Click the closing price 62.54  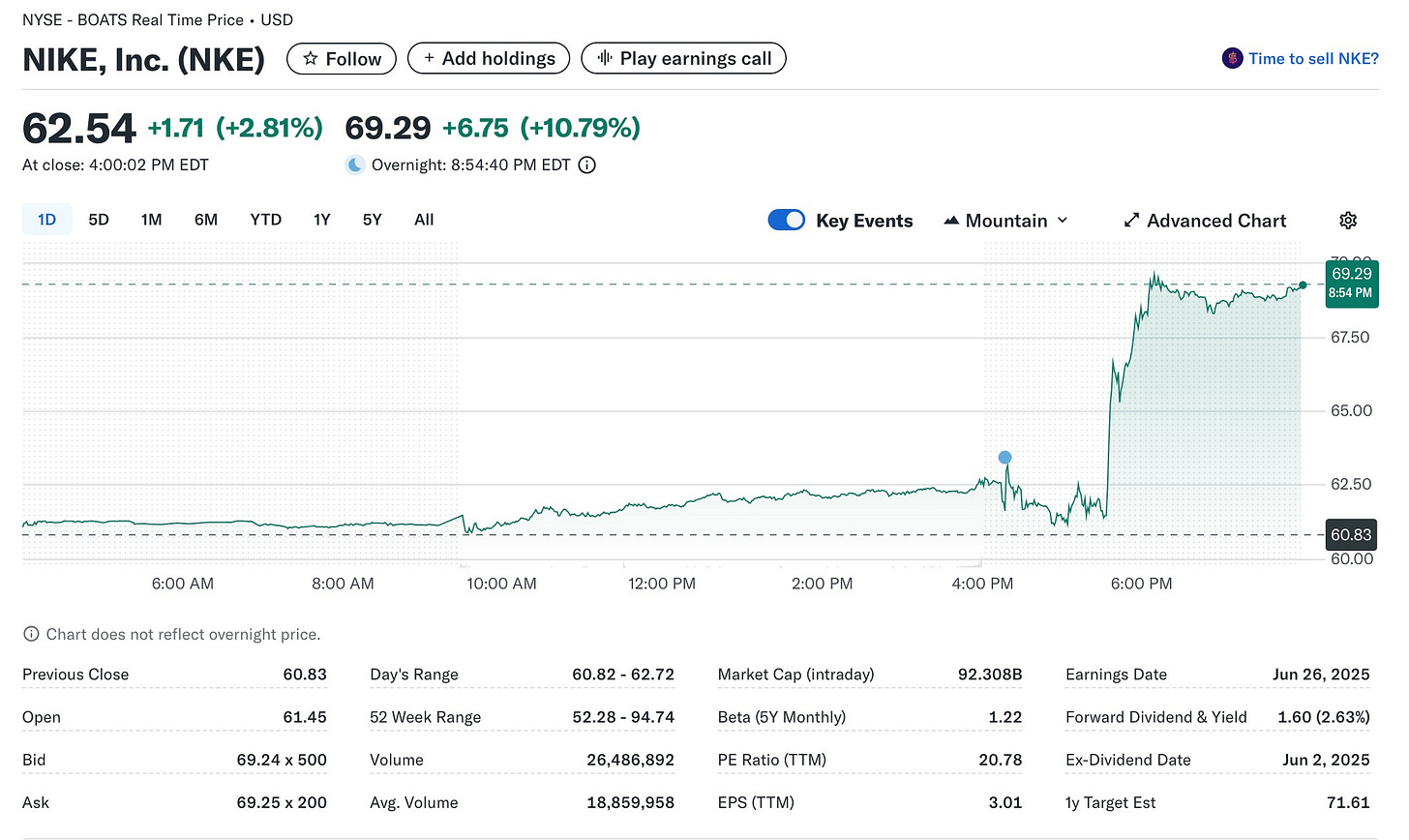(79, 129)
